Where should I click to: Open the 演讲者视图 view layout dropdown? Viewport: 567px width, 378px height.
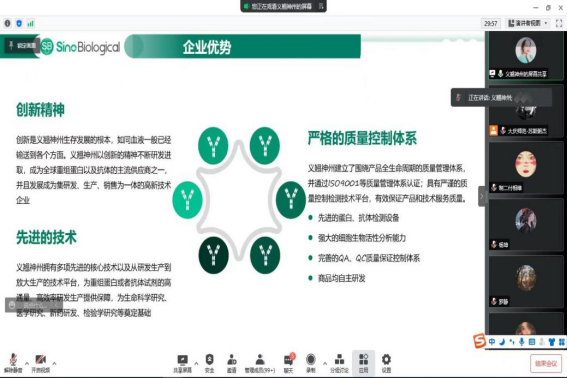(528, 24)
